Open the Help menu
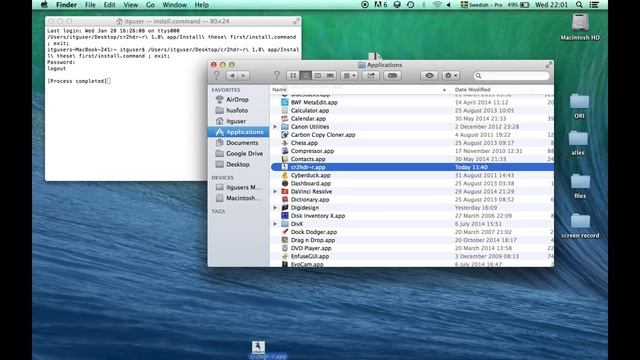 point(202,5)
